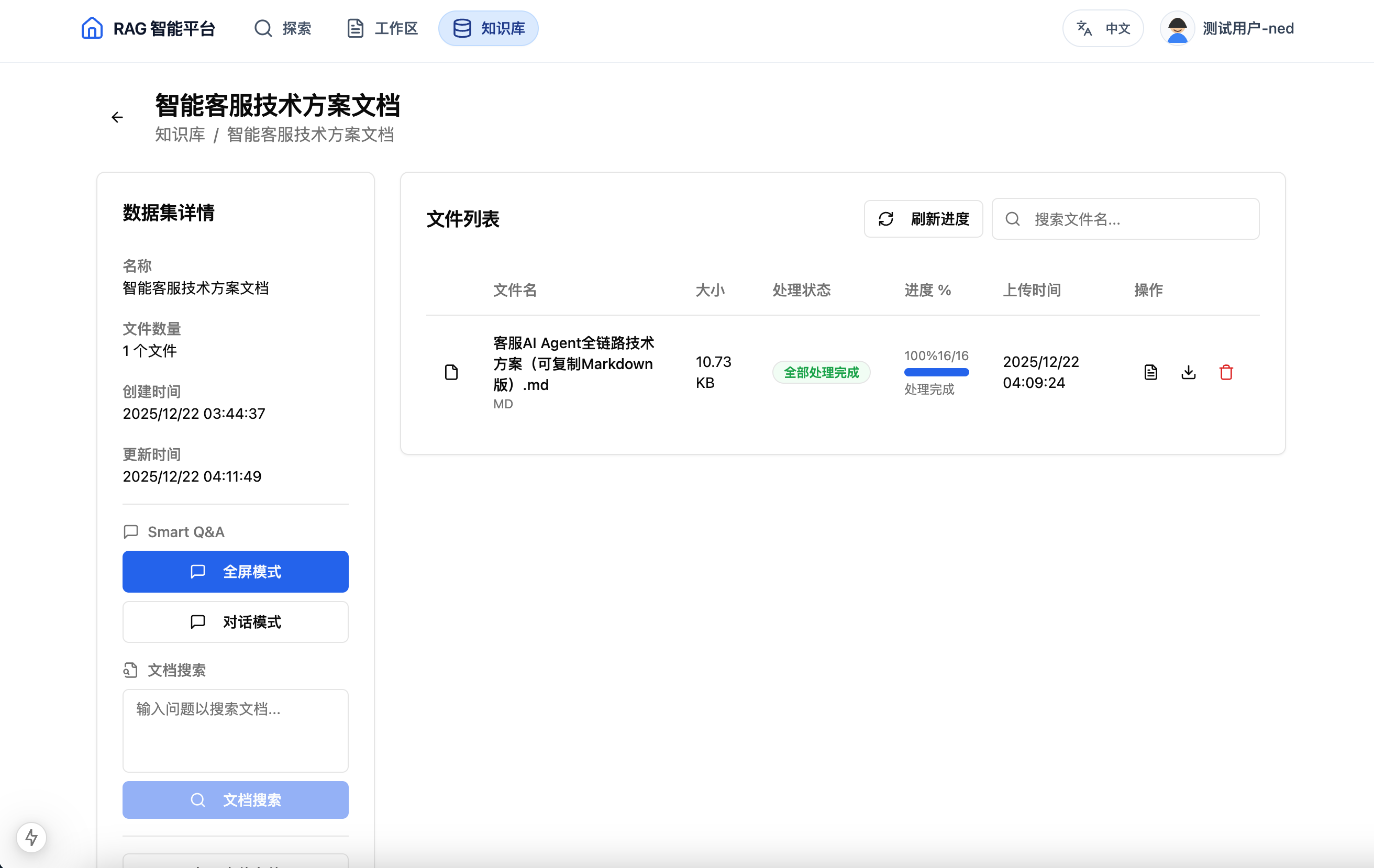1374x868 pixels.
Task: Start 对话模式 chat
Action: [x=235, y=621]
